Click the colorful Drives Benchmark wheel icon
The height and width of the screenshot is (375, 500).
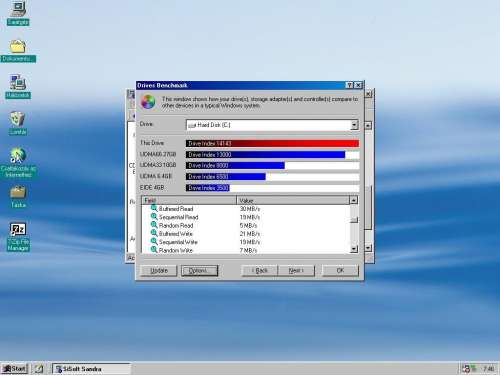[148, 102]
